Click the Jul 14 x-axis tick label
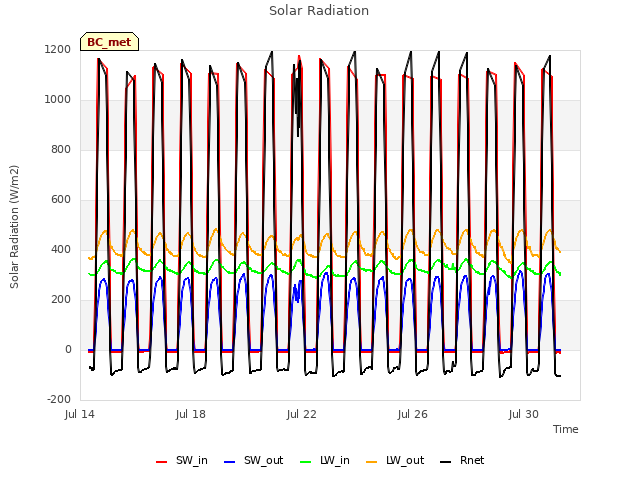The image size is (640, 480). 80,414
